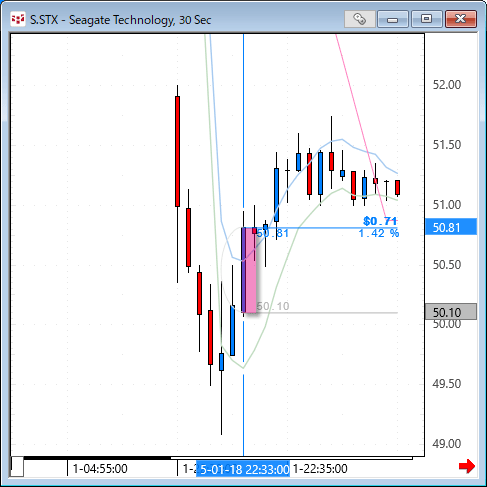Click the 51.50 price scale label
The width and height of the screenshot is (487, 487).
447,145
